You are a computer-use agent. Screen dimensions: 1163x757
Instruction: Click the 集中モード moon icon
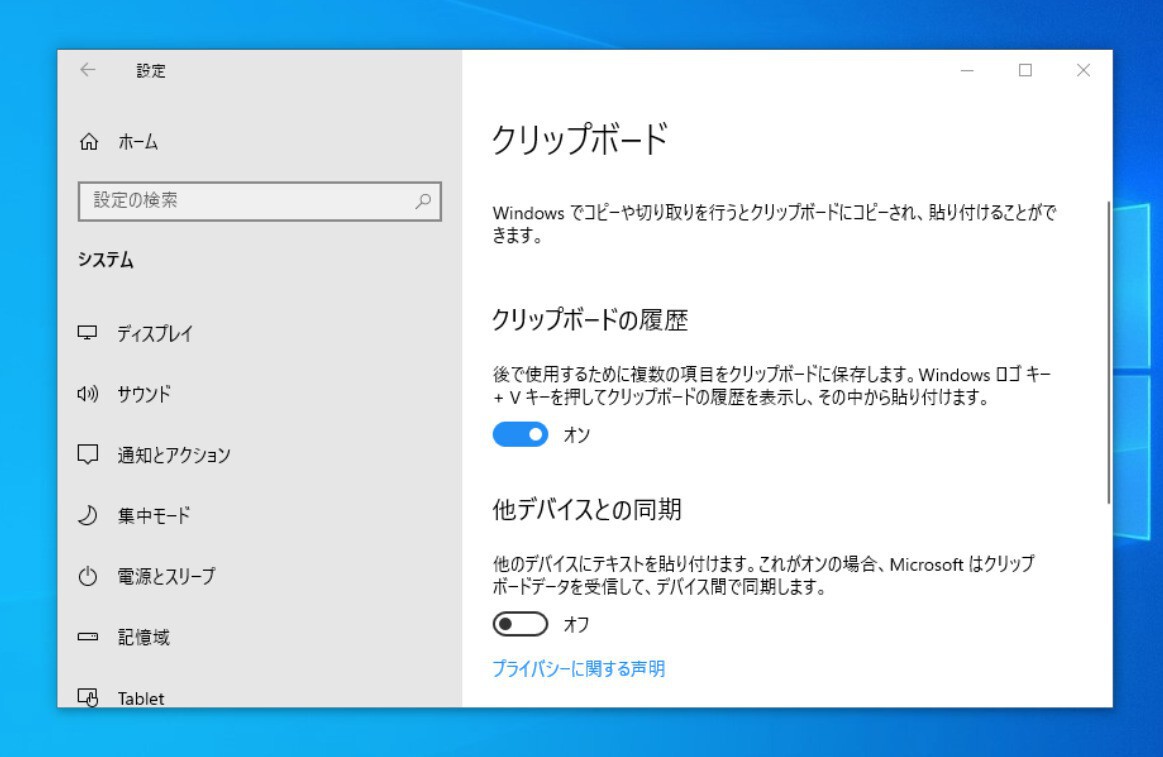[88, 515]
